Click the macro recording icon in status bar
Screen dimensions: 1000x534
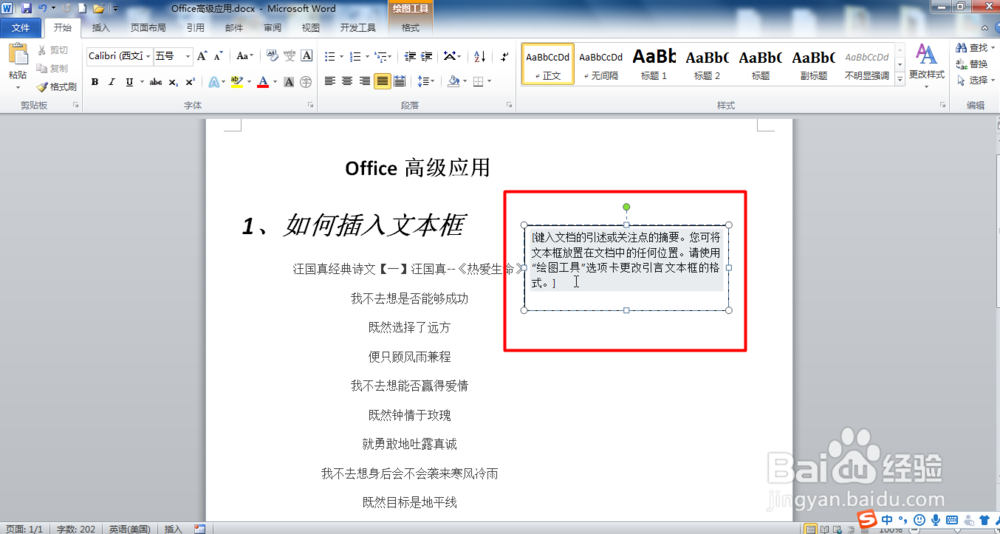pyautogui.click(x=200, y=529)
